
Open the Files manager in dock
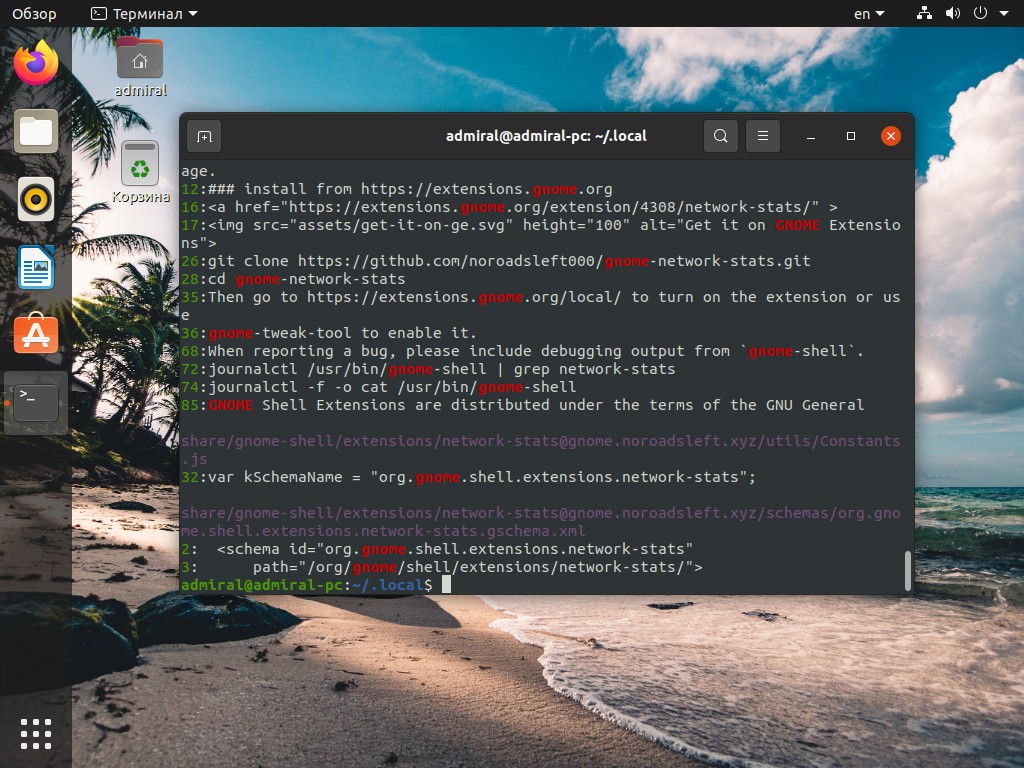tap(36, 131)
